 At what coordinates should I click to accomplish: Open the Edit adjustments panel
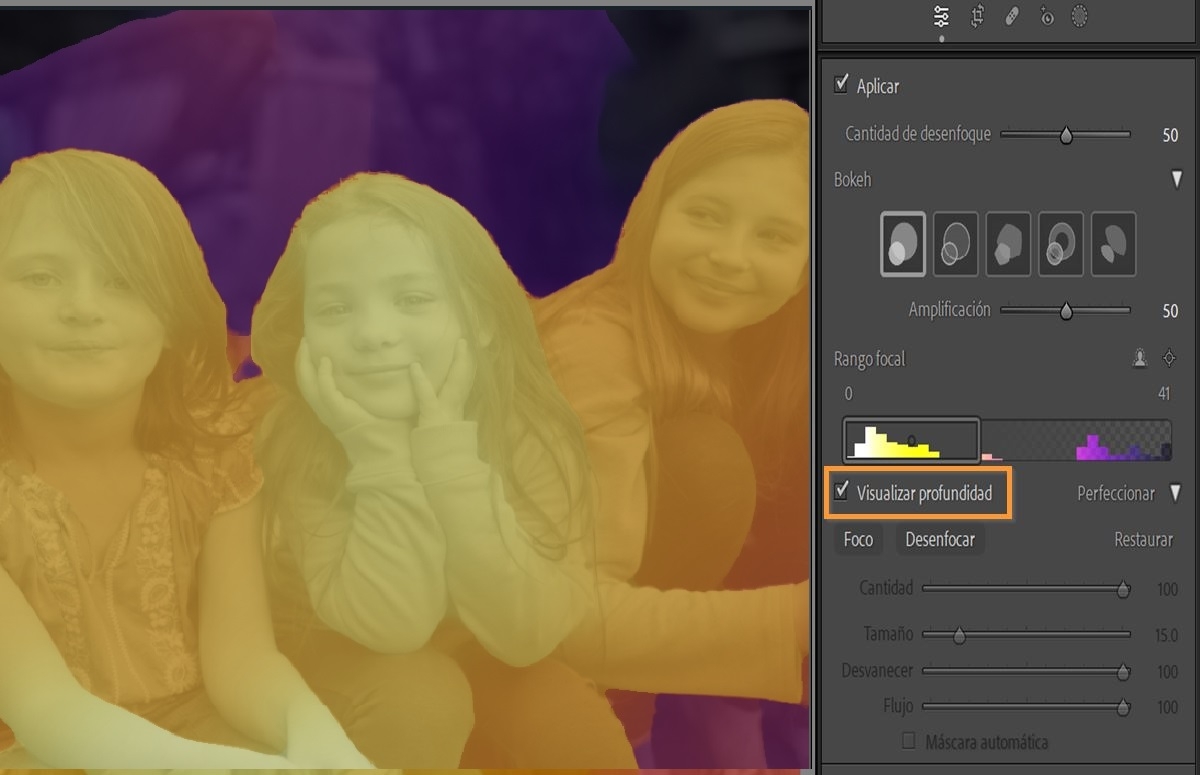point(941,16)
